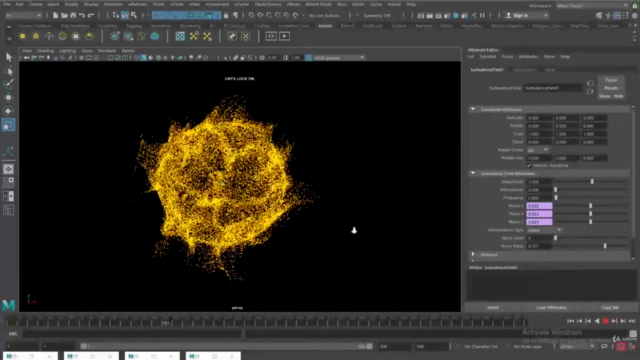Choose the Move tool in toolbox
Screen dimensions: 640x360
click(x=9, y=98)
